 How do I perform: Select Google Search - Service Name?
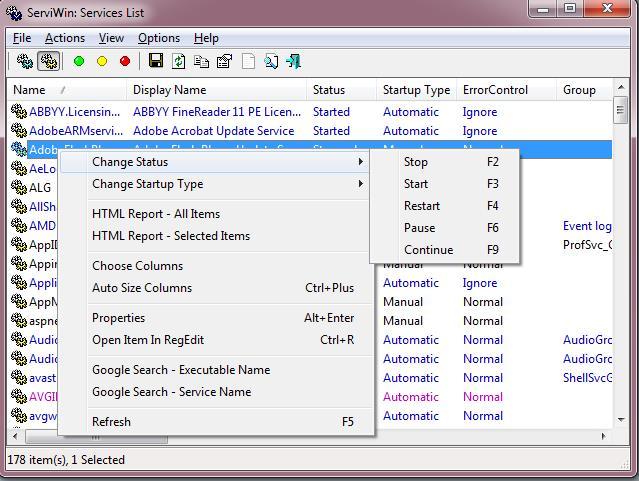(215, 392)
